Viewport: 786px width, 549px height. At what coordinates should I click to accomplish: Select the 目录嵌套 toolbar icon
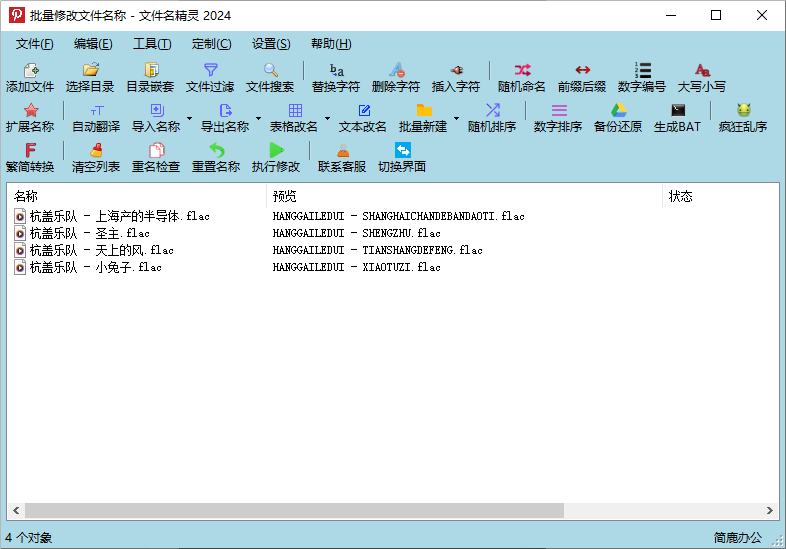coord(151,70)
